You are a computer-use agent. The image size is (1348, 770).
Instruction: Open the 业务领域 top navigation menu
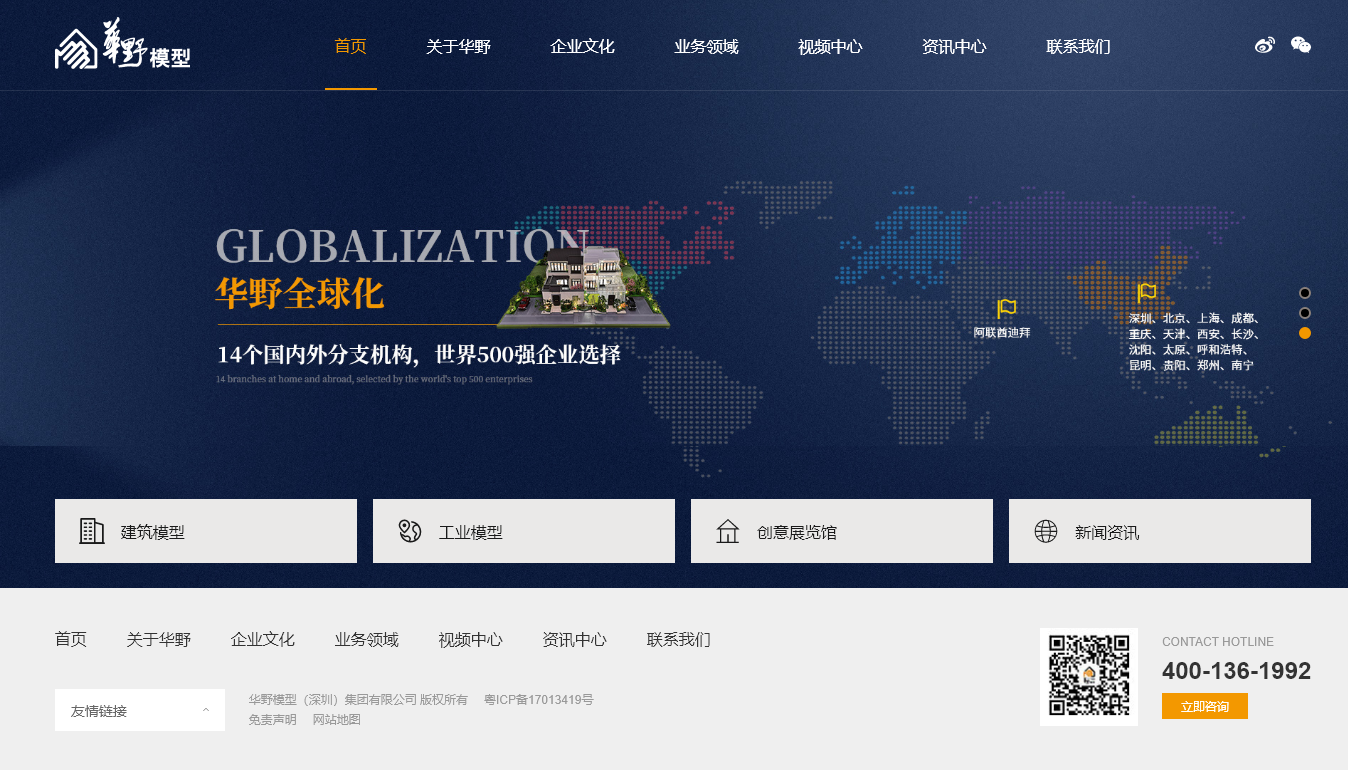pos(706,46)
